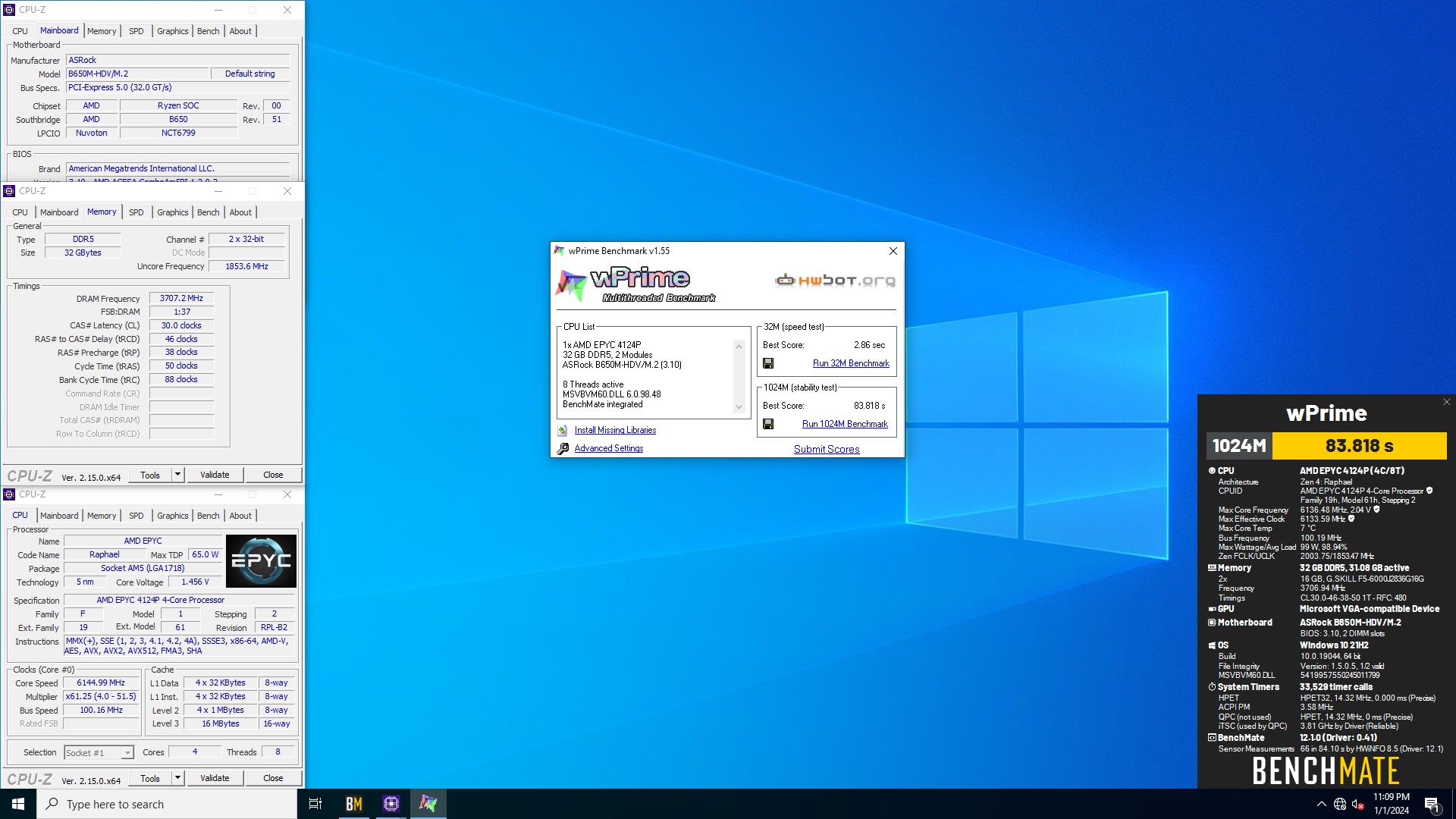Click the Submit Scores link
This screenshot has width=1456, height=819.
[x=827, y=449]
